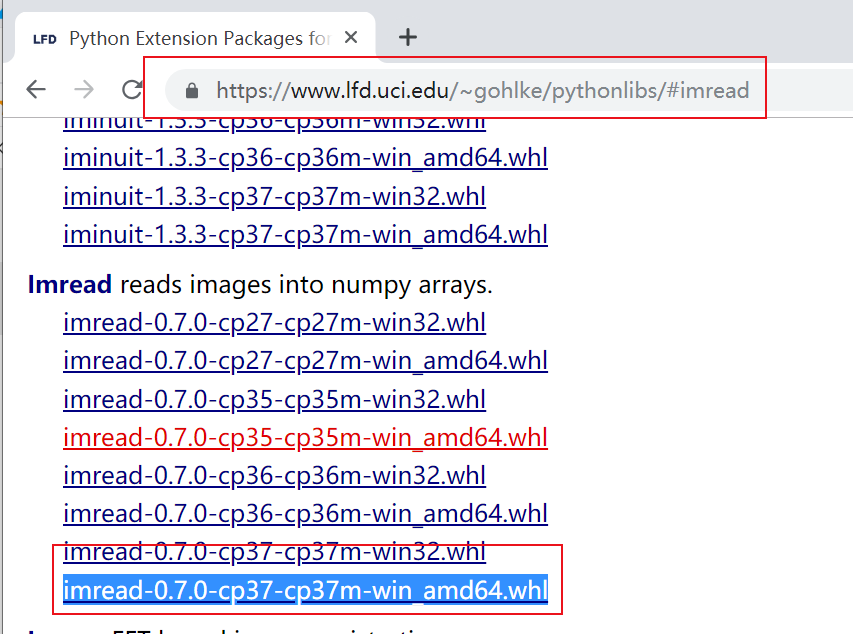Download imread-0.7.0-cp37-cp37m-win_amd64.whl

pos(304,590)
